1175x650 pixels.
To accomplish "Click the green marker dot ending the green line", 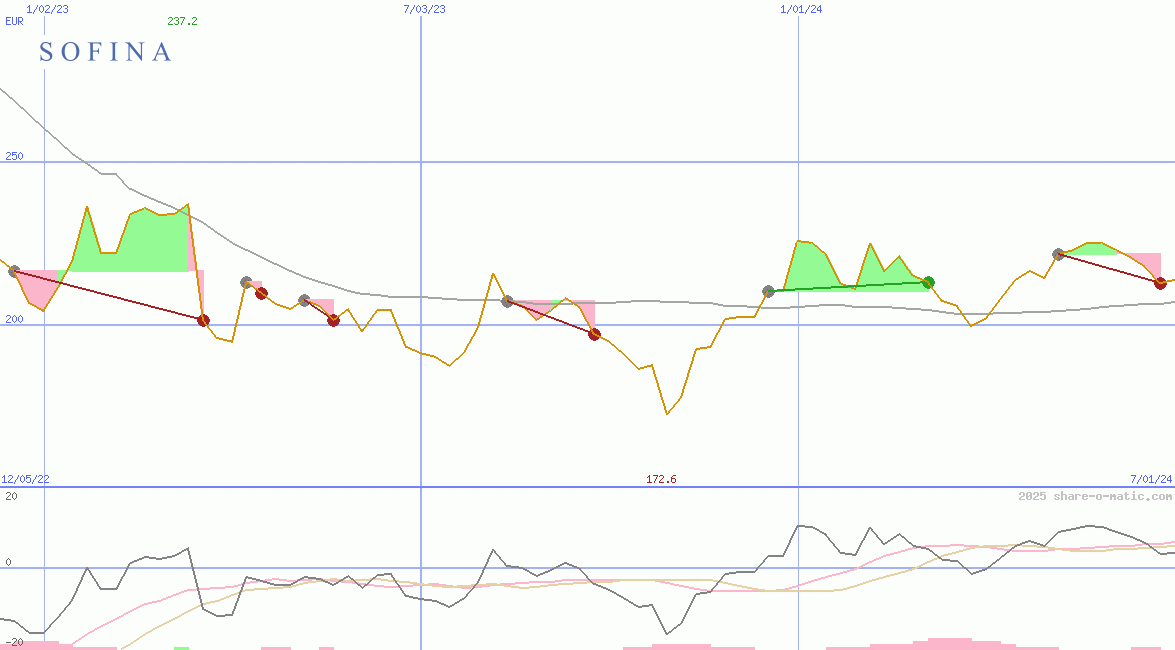I will click(x=928, y=283).
